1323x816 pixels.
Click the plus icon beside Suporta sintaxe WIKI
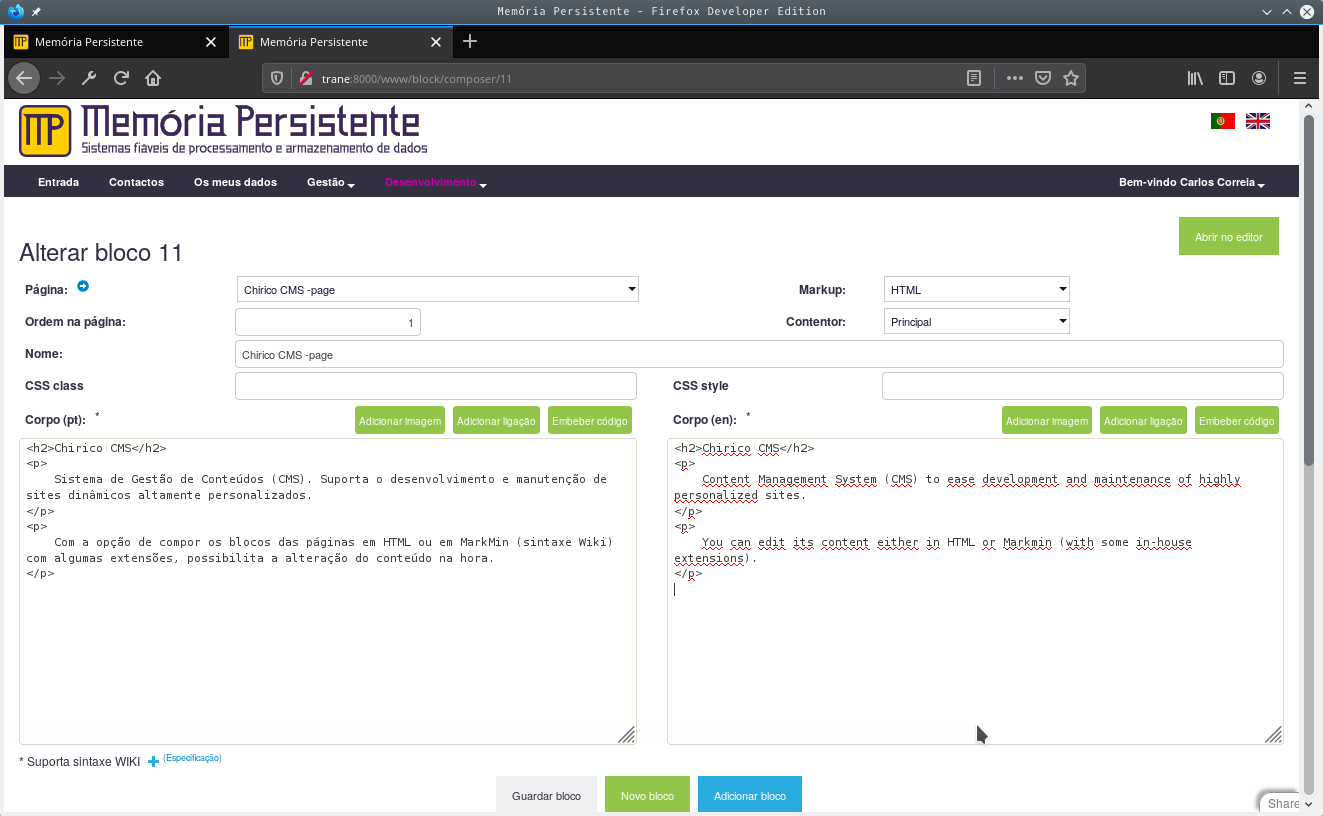point(153,762)
